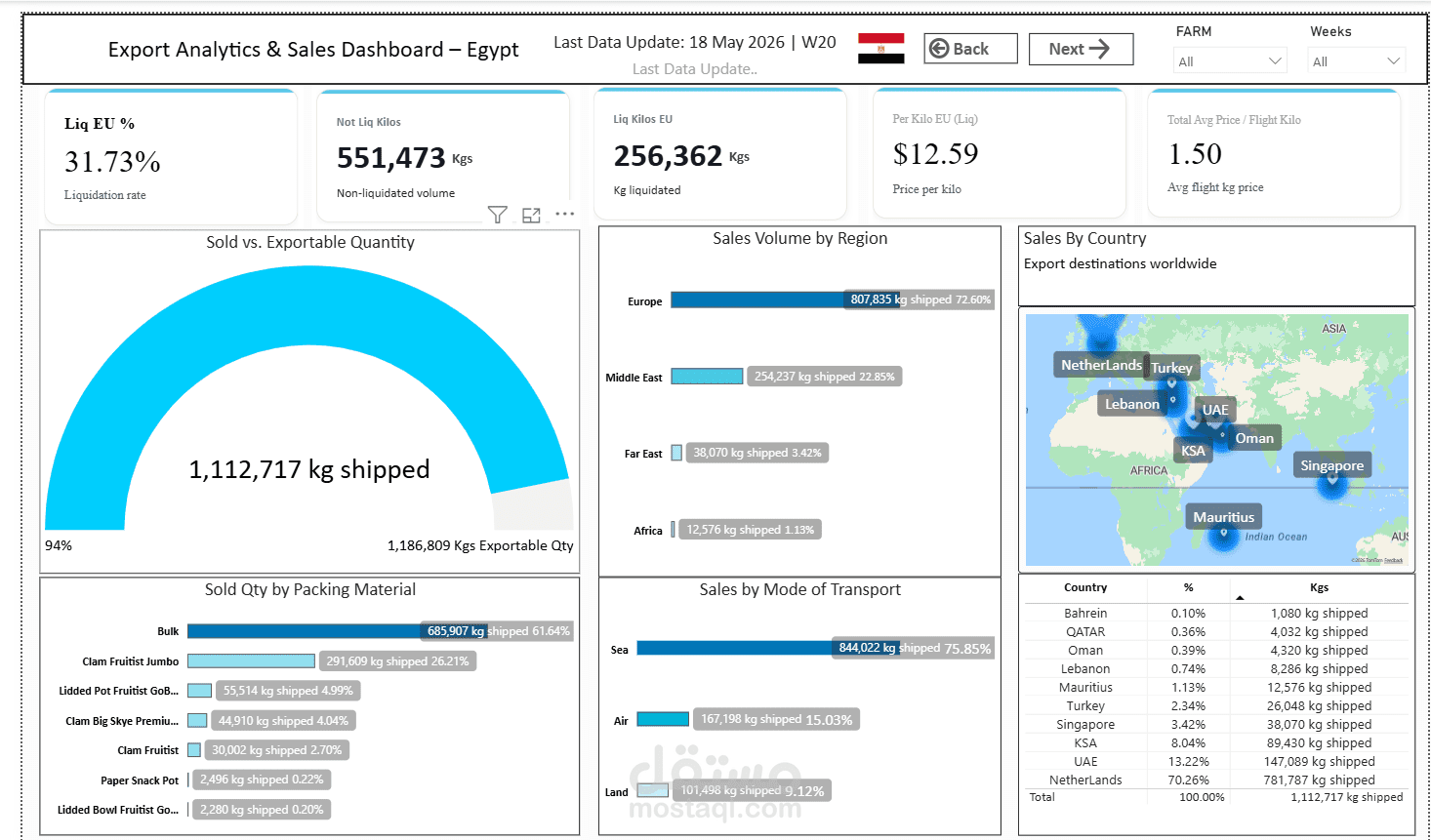Image resolution: width=1431 pixels, height=840 pixels.
Task: Select the Bahrain row in country table
Action: 1216,613
